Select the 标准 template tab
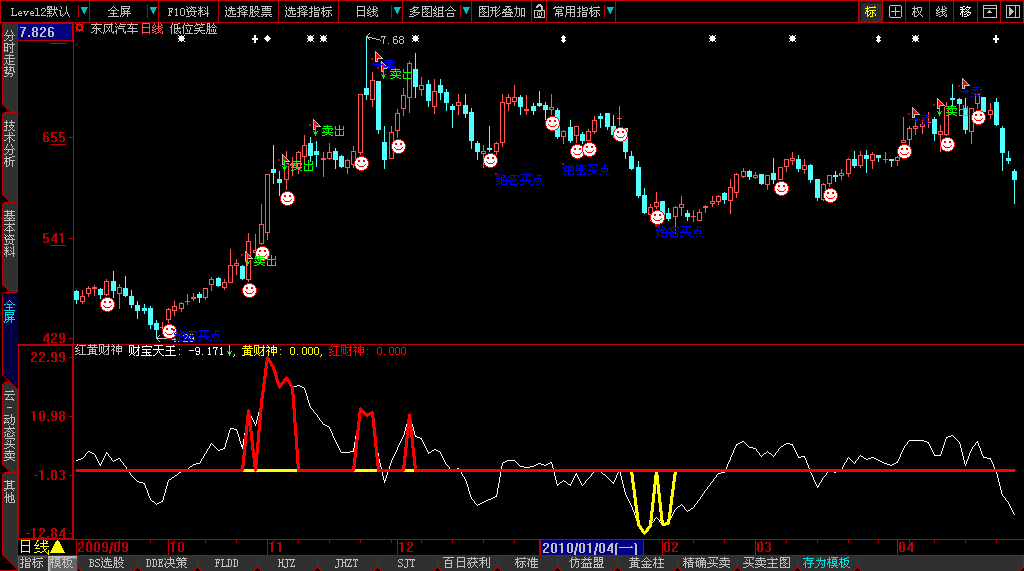Viewport: 1024px width, 571px height. pos(526,563)
